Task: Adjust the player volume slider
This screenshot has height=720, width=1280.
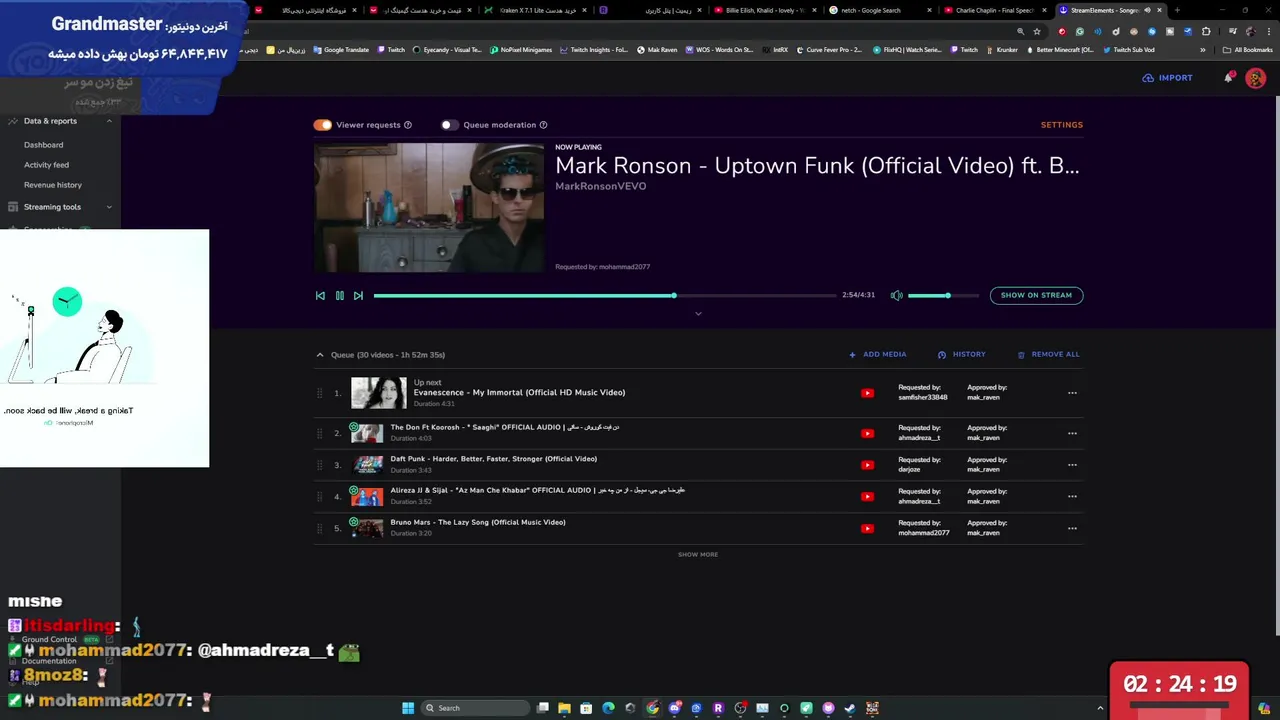Action: coord(944,295)
